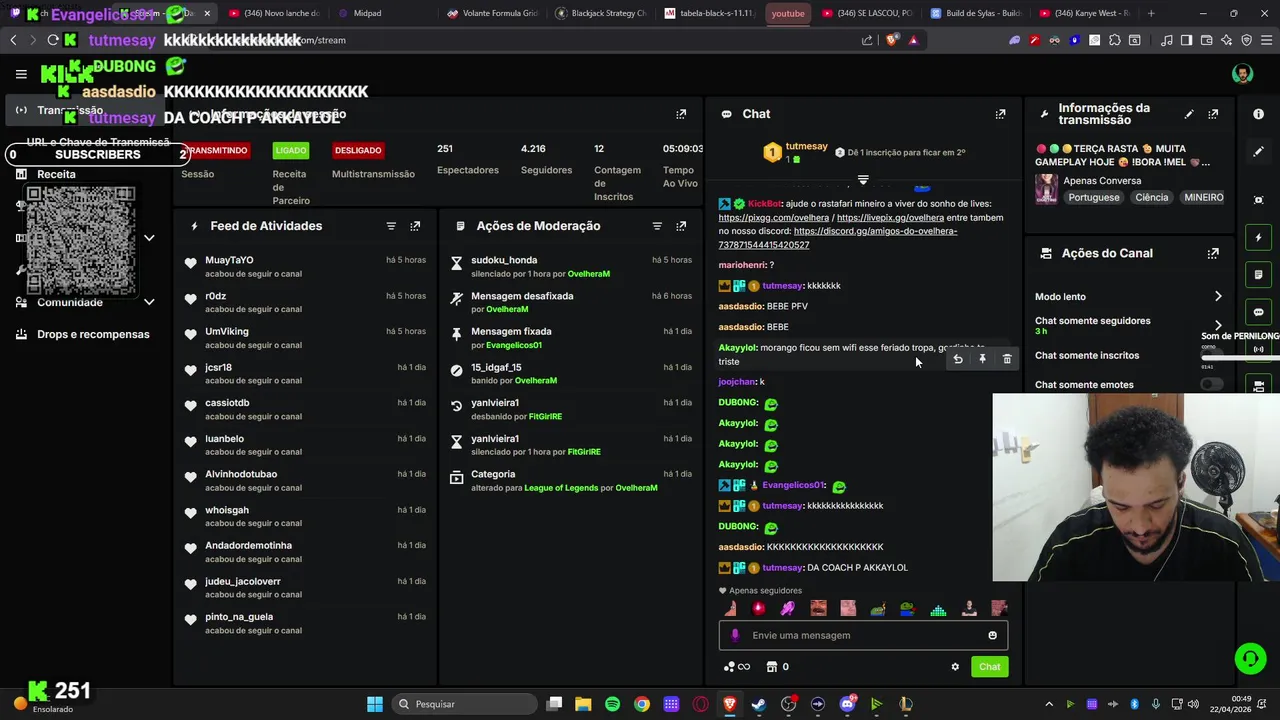The height and width of the screenshot is (720, 1280).
Task: Open the emoji picker in message box
Action: tap(992, 635)
